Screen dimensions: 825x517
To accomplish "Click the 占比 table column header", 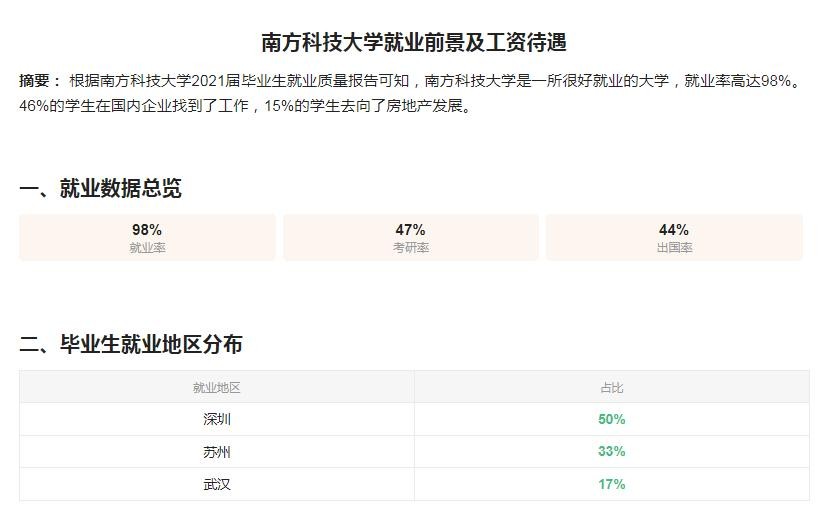I will (x=611, y=388).
